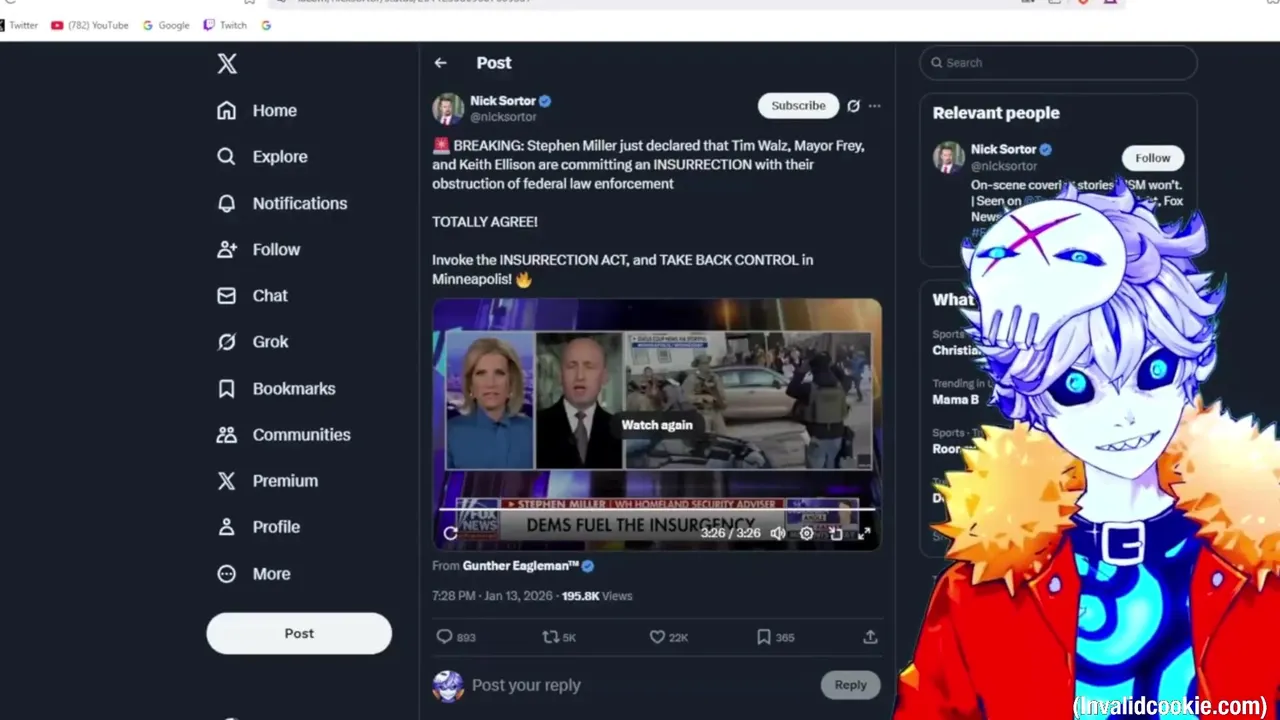Click the reply comment icon

(x=445, y=637)
